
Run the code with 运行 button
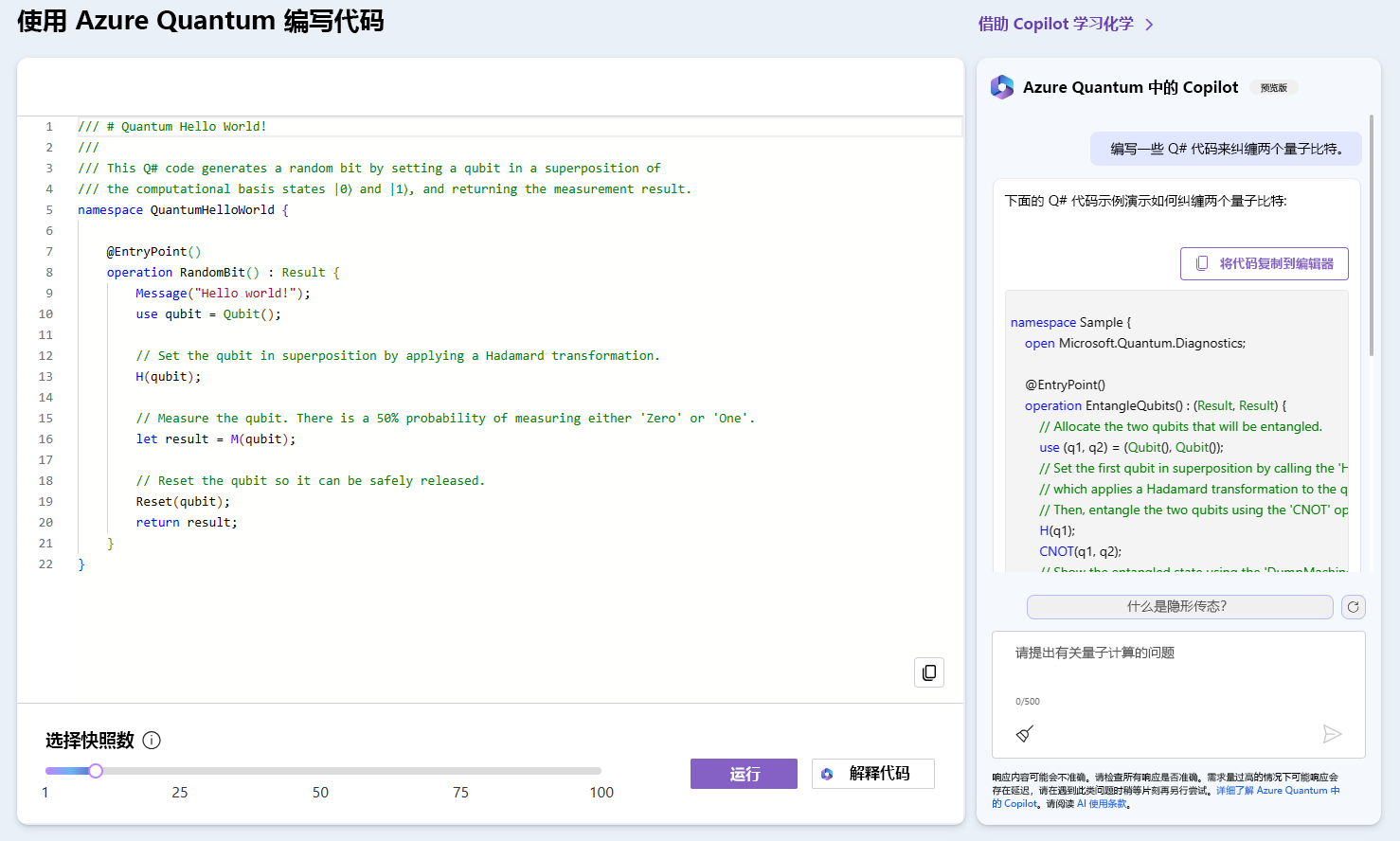(x=744, y=774)
